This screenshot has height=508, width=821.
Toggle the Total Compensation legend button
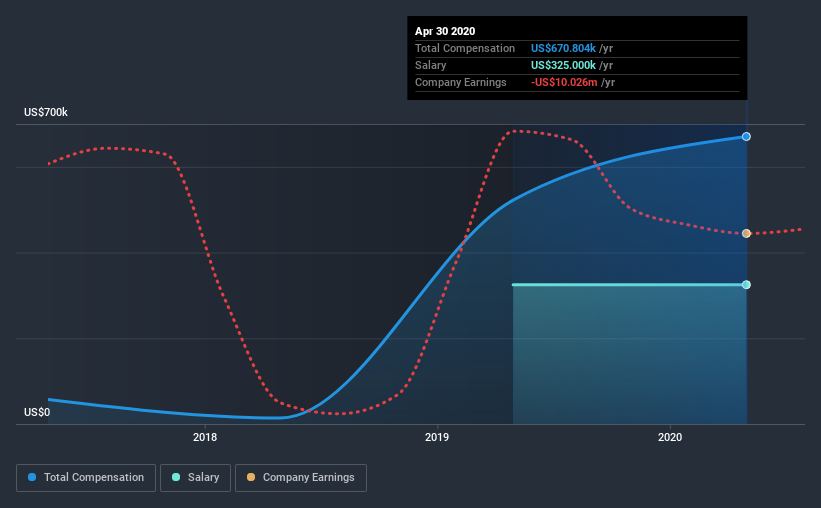86,478
